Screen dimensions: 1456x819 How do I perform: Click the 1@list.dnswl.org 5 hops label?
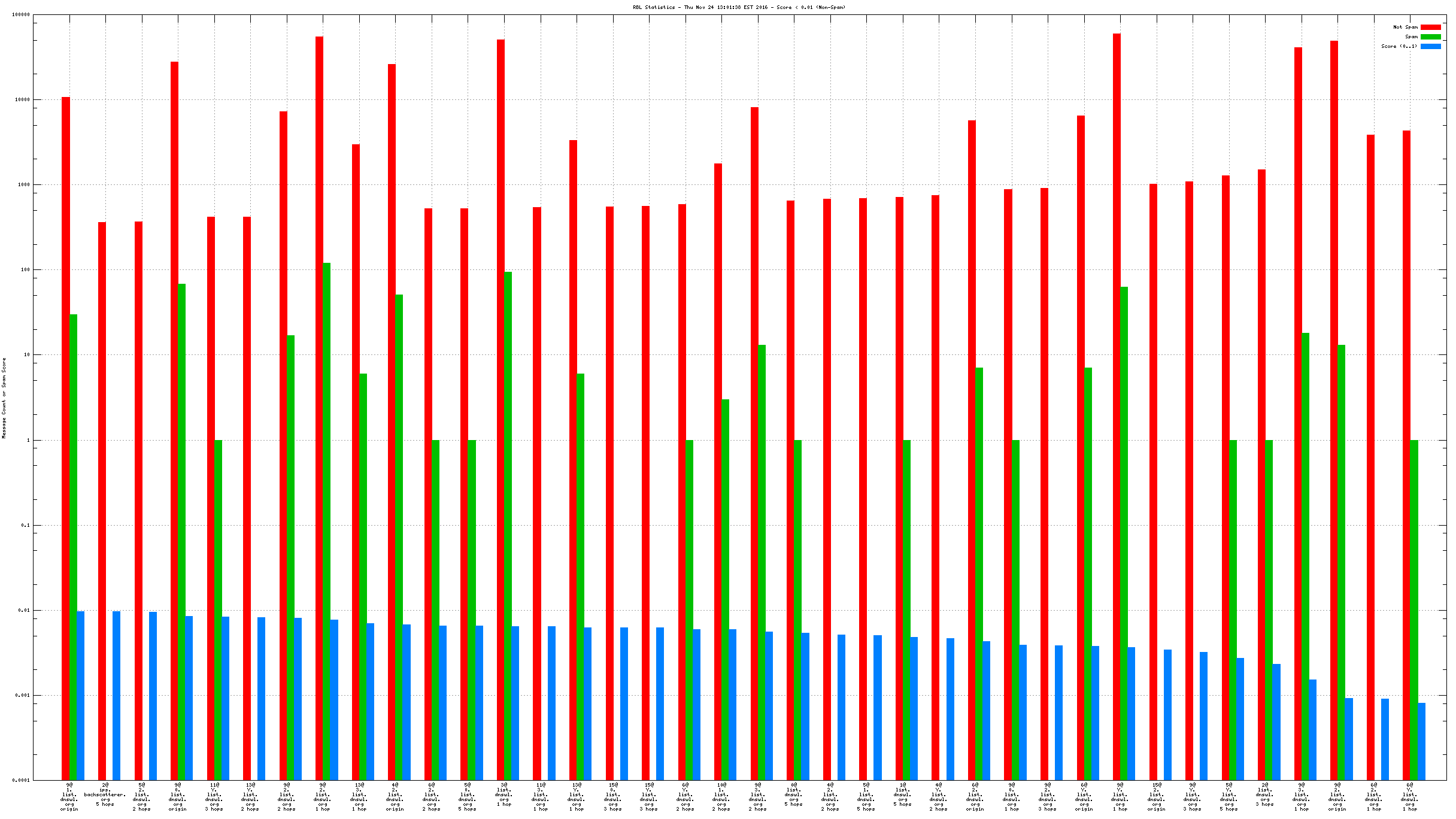902,794
